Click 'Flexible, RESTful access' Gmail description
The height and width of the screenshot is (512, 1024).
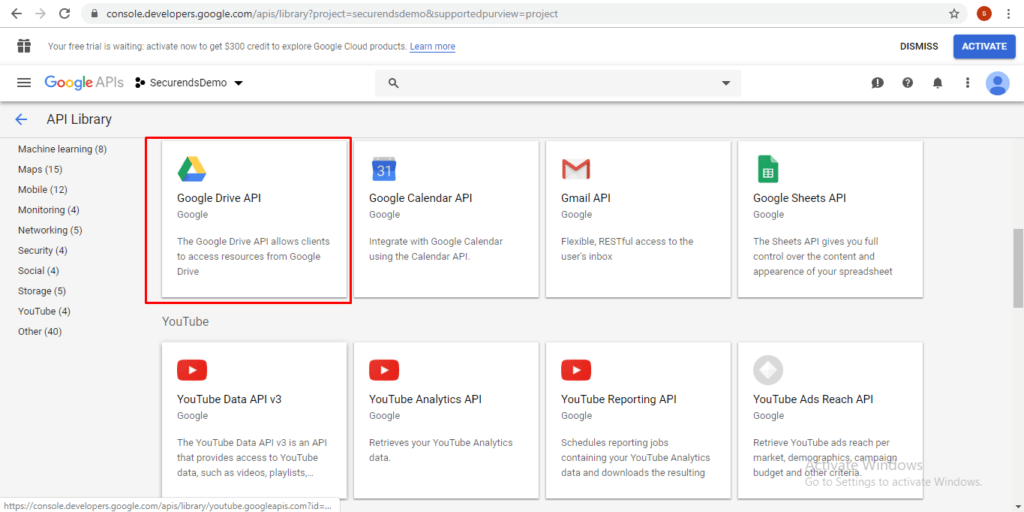627,249
